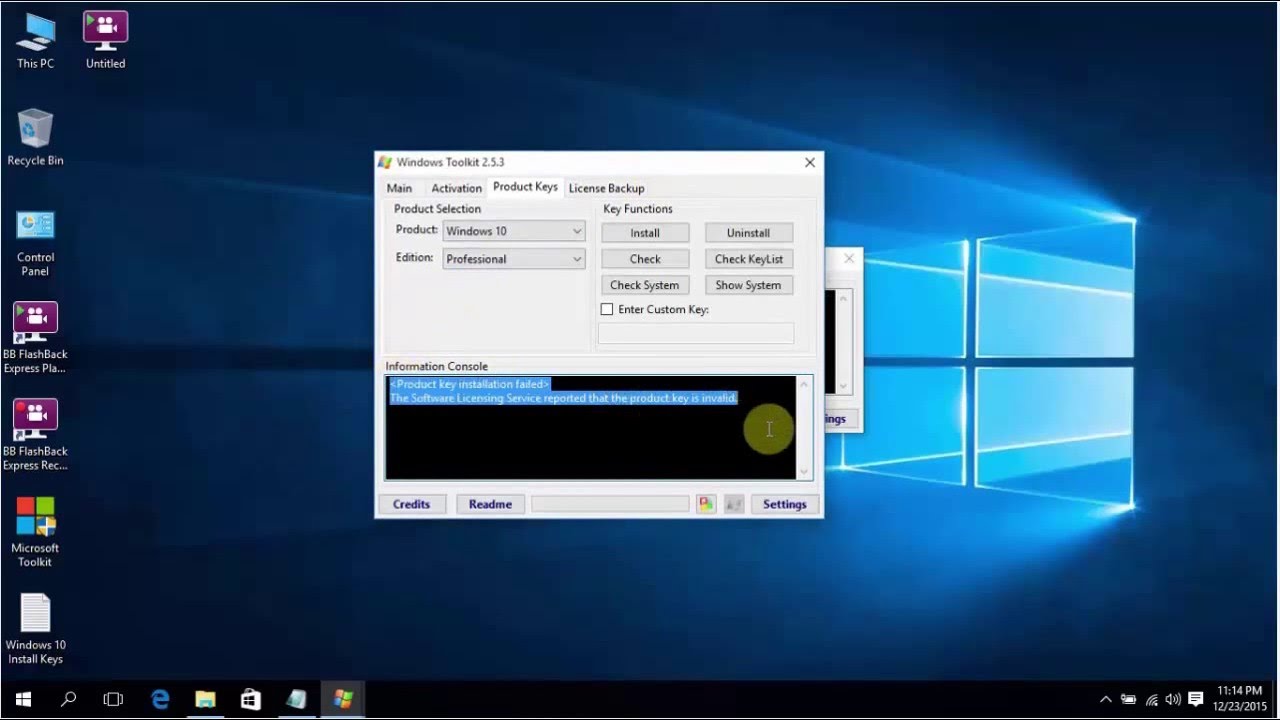Click the Office toolkit icon button beside Settings

click(706, 504)
